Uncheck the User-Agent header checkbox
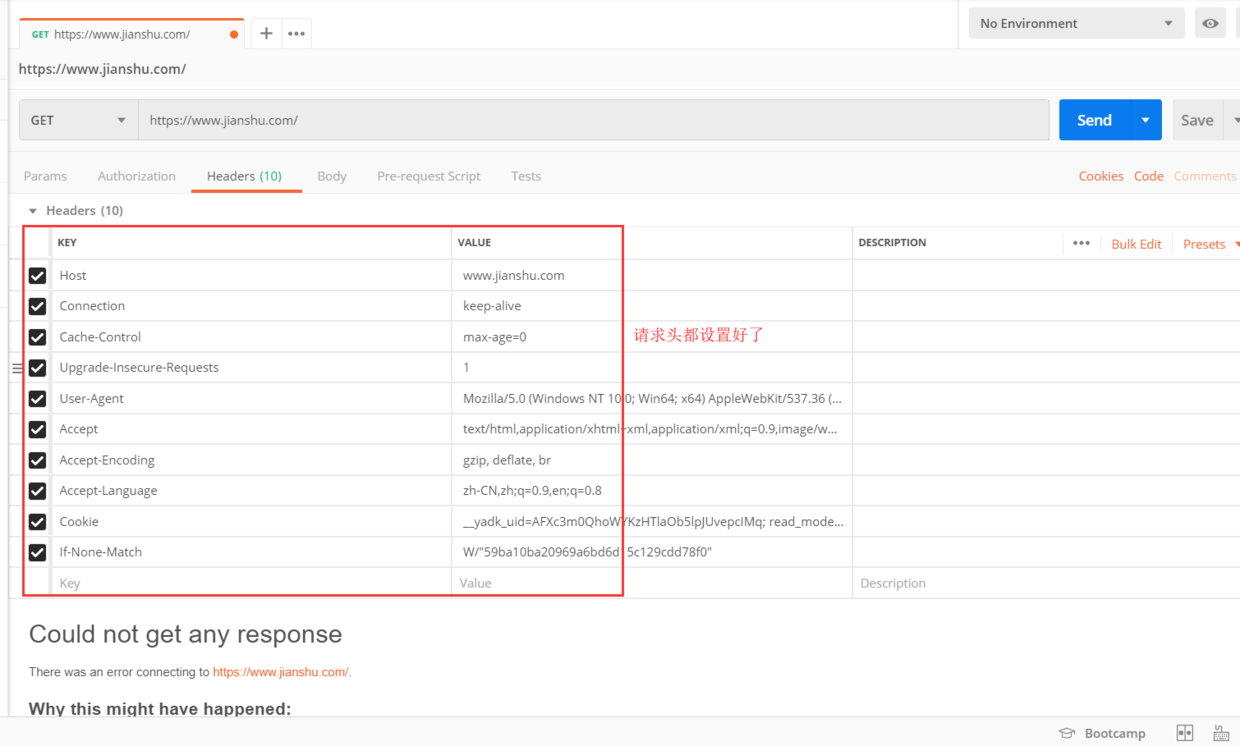Viewport: 1240px width, 746px height. (x=37, y=398)
